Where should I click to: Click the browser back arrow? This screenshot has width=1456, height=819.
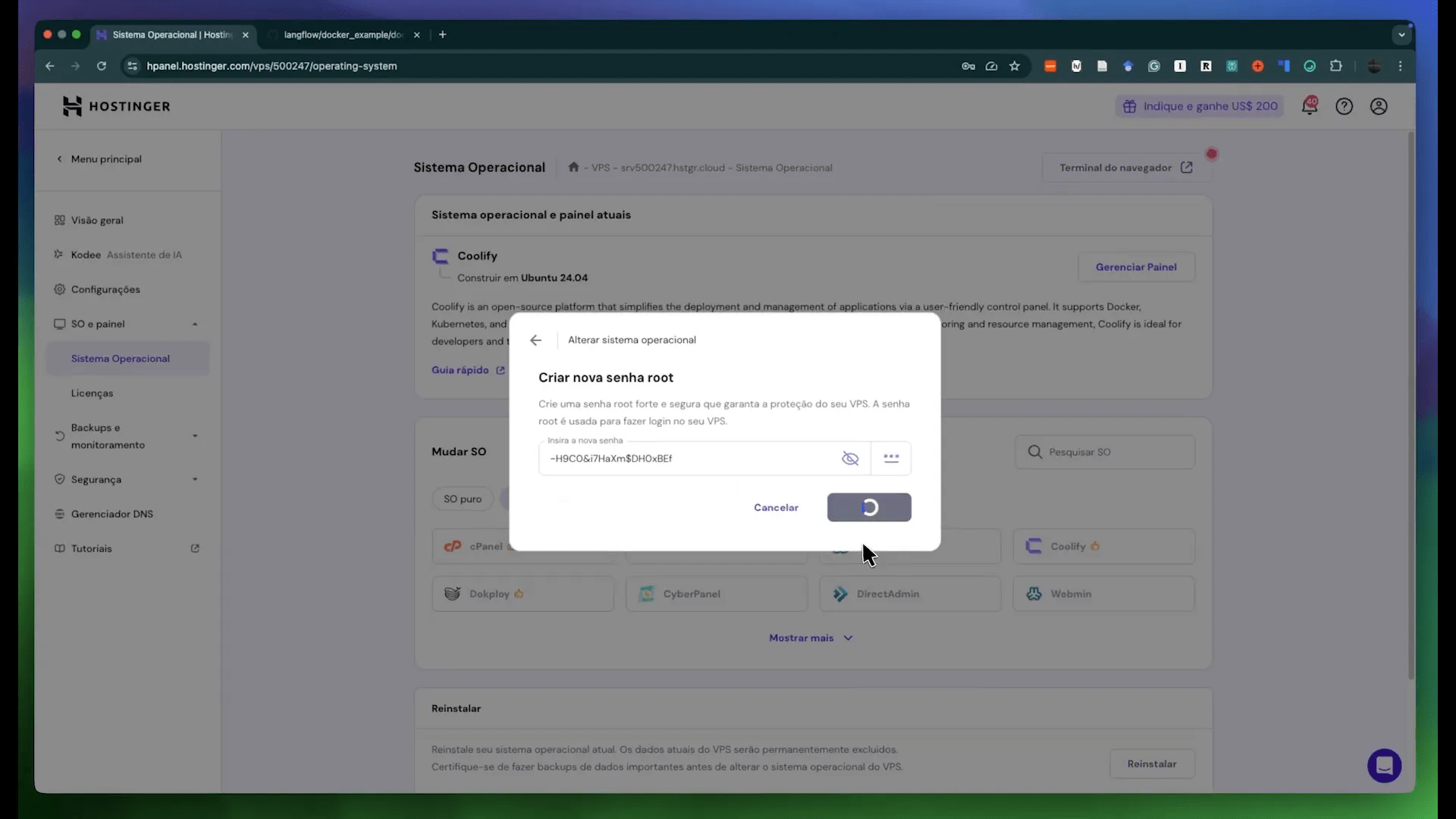point(50,66)
